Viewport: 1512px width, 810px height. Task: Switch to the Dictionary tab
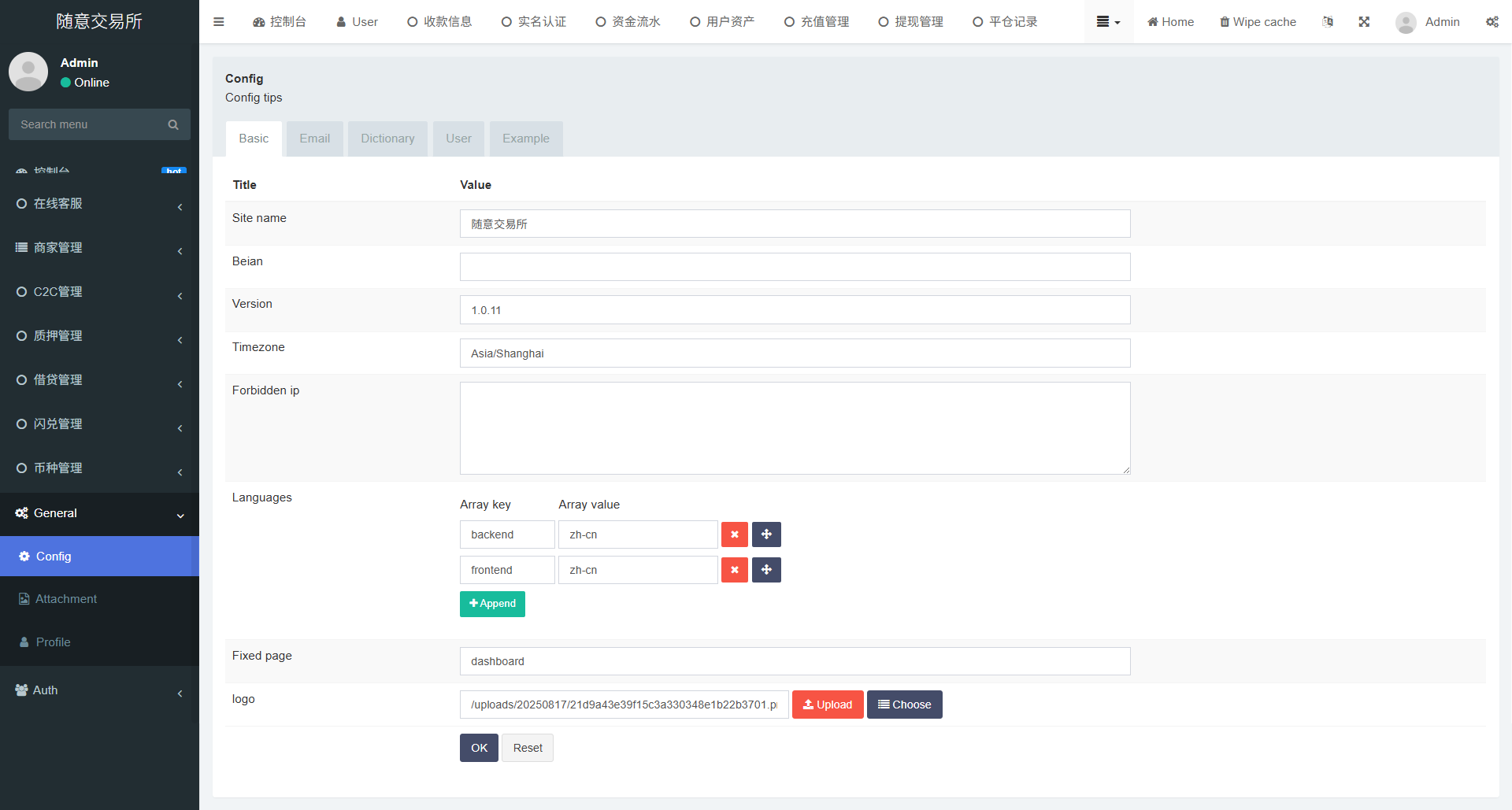click(387, 139)
